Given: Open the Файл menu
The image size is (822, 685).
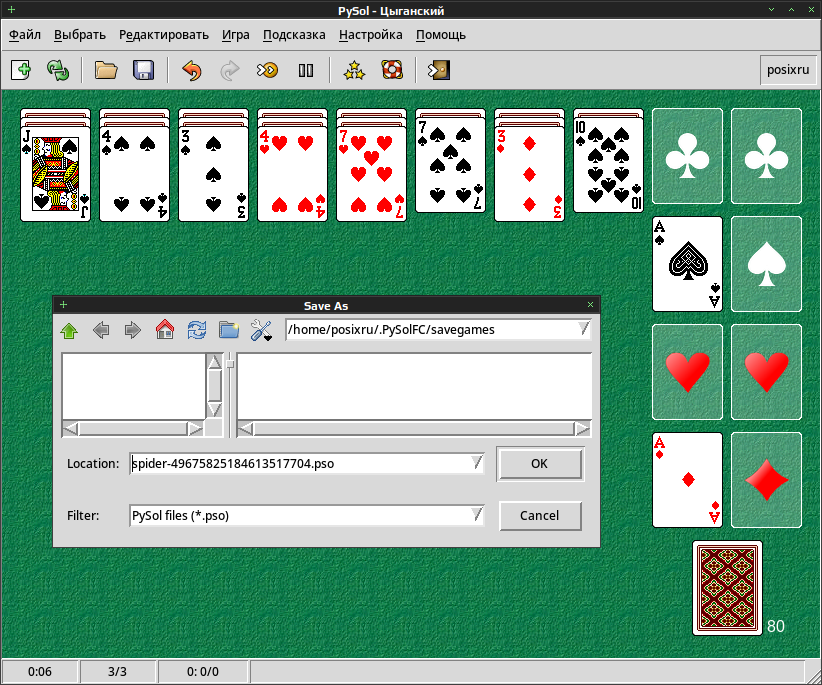Looking at the screenshot, I should (x=25, y=35).
